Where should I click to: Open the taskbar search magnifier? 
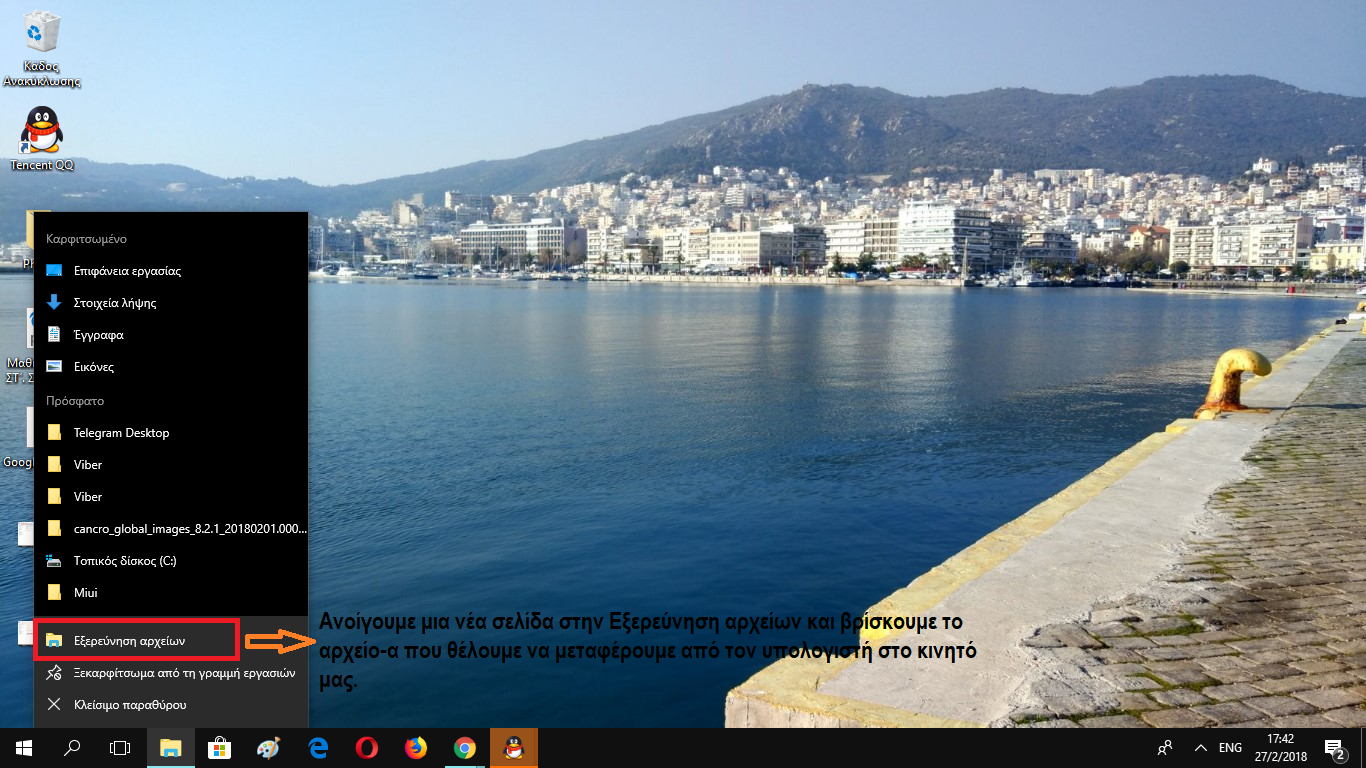72,747
